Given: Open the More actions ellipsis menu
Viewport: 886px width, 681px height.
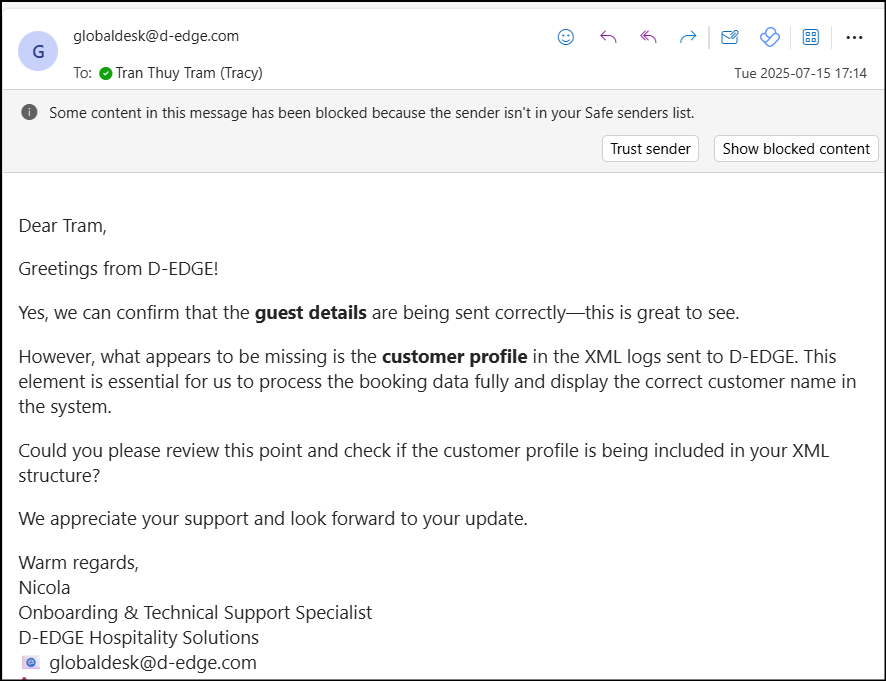Looking at the screenshot, I should (854, 37).
